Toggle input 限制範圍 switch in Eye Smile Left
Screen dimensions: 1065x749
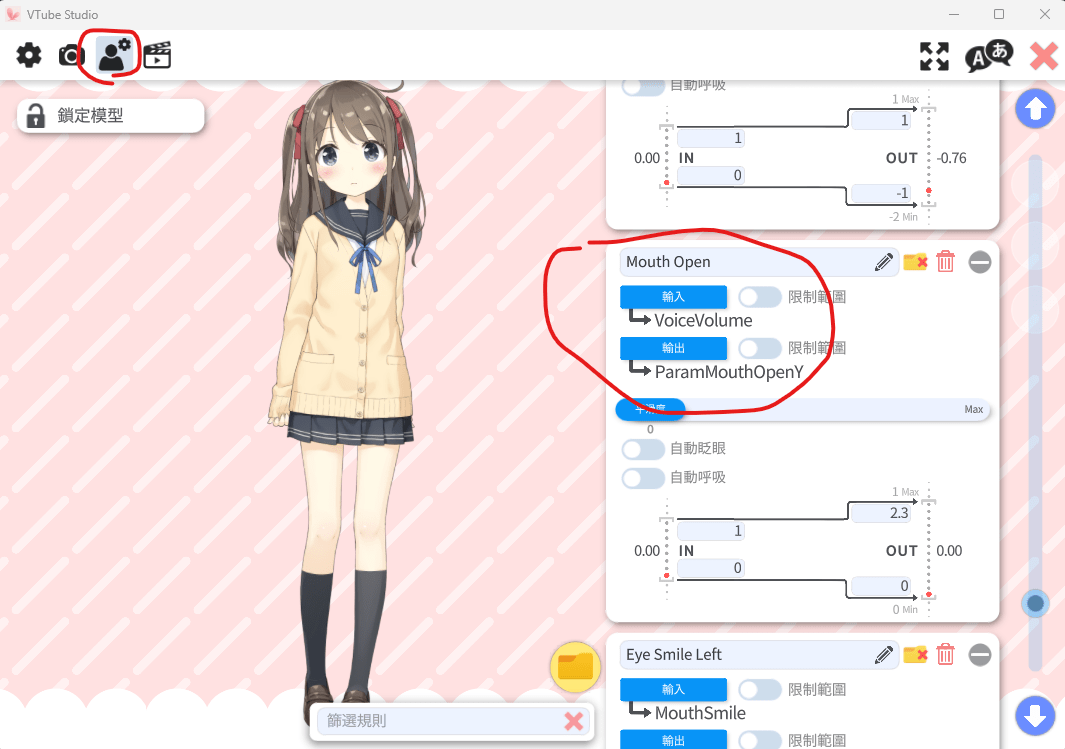coord(759,689)
